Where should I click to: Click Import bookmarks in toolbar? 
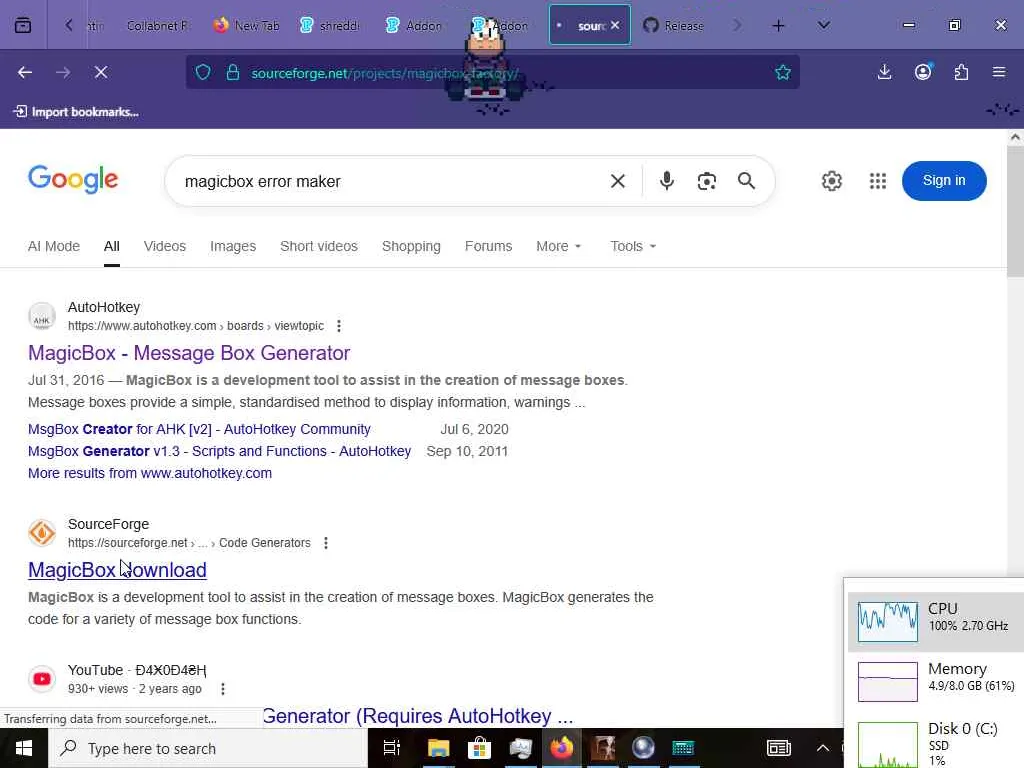[x=76, y=112]
